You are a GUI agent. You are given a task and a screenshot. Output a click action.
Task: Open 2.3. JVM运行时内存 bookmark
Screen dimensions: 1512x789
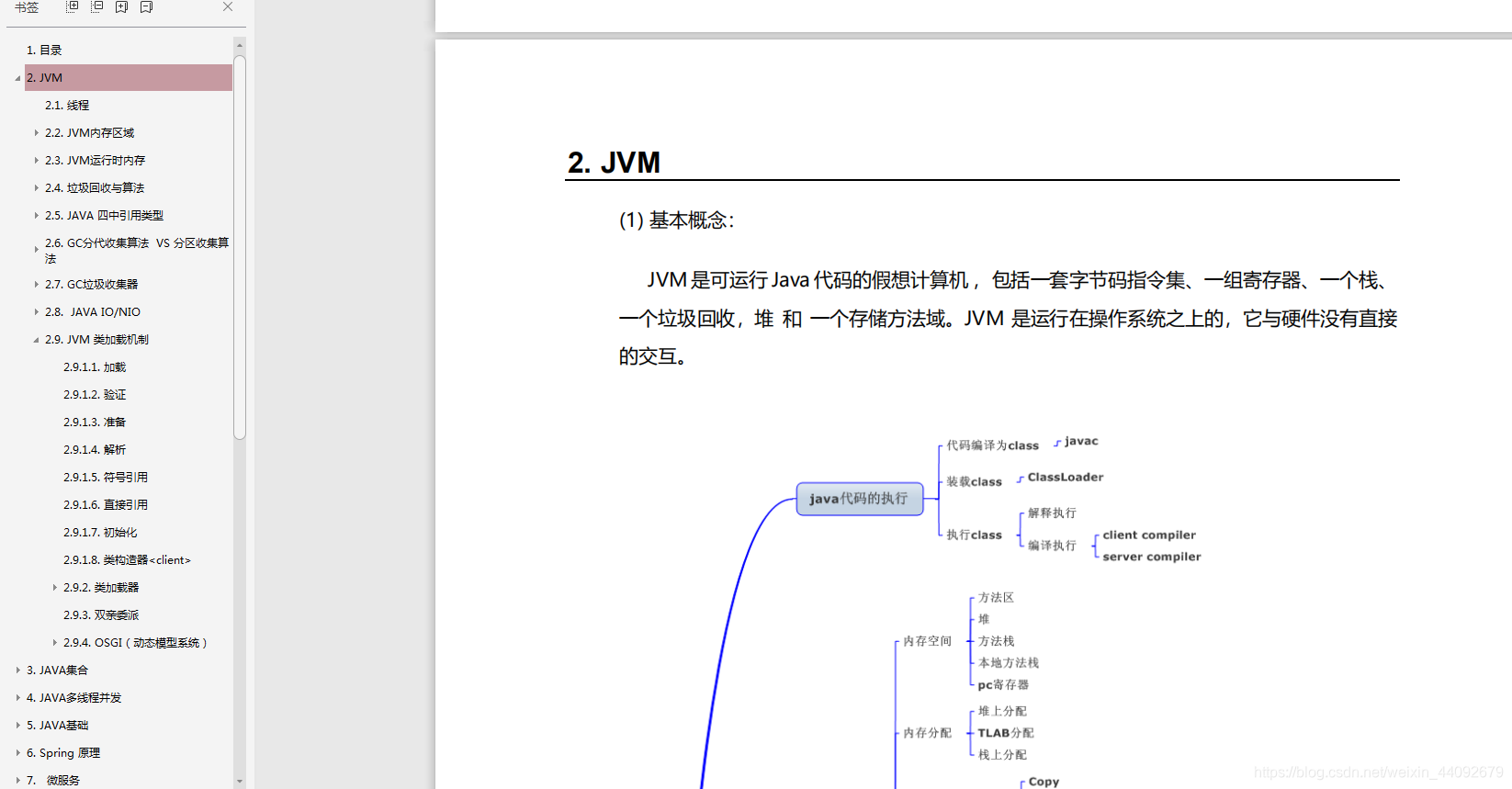(95, 161)
